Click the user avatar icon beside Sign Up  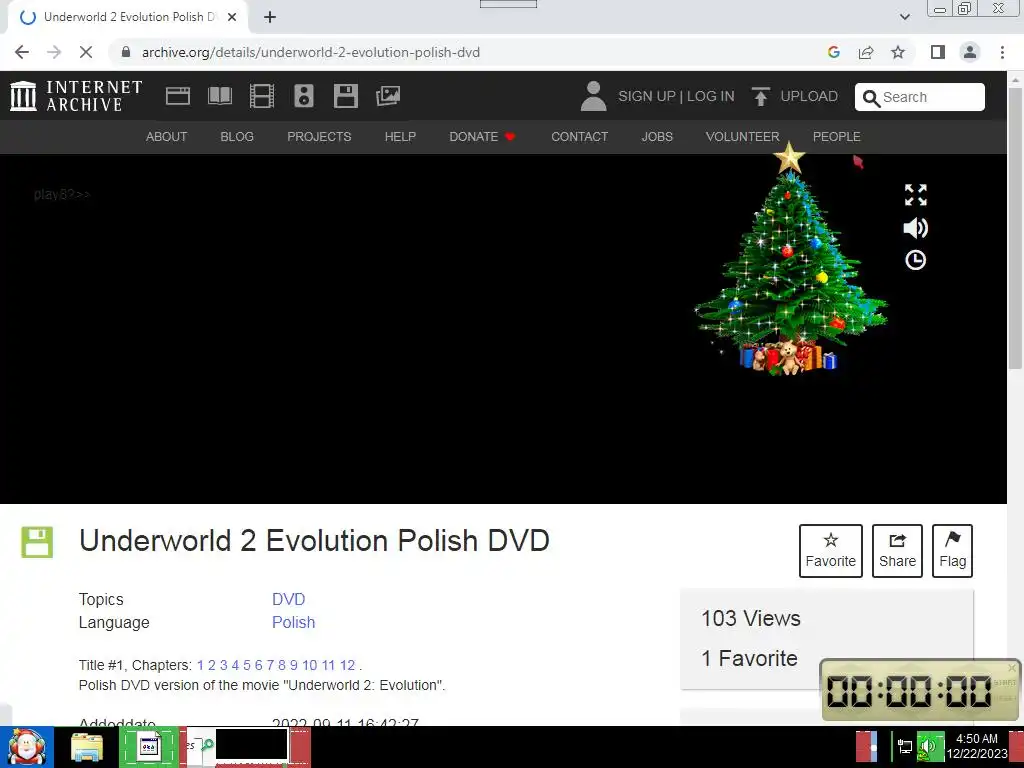pyautogui.click(x=593, y=96)
